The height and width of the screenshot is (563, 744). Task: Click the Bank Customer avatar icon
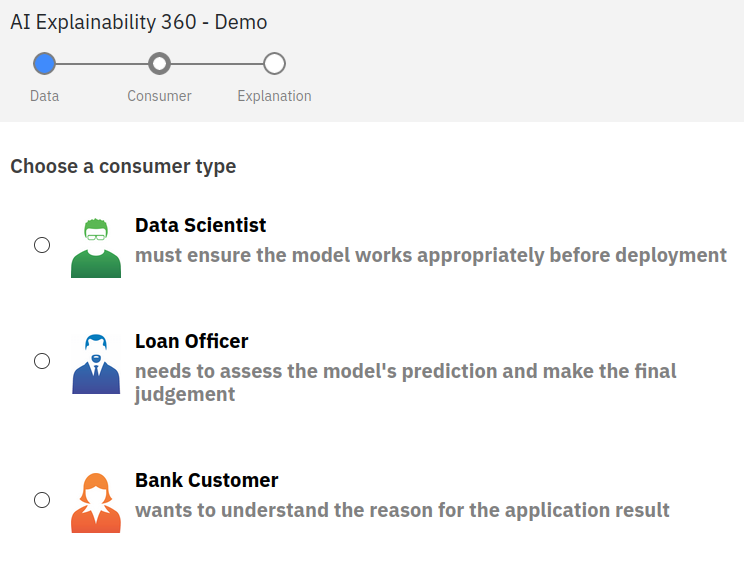96,502
